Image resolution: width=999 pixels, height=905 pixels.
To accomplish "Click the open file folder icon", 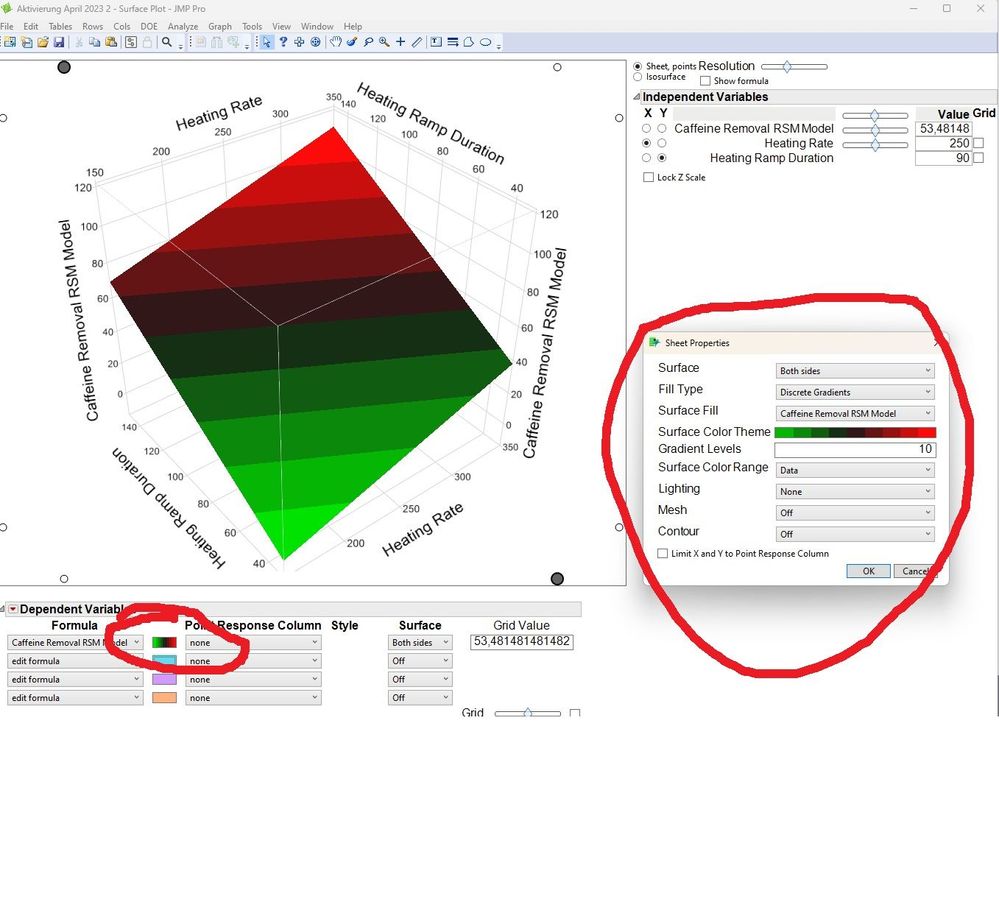I will click(x=43, y=42).
